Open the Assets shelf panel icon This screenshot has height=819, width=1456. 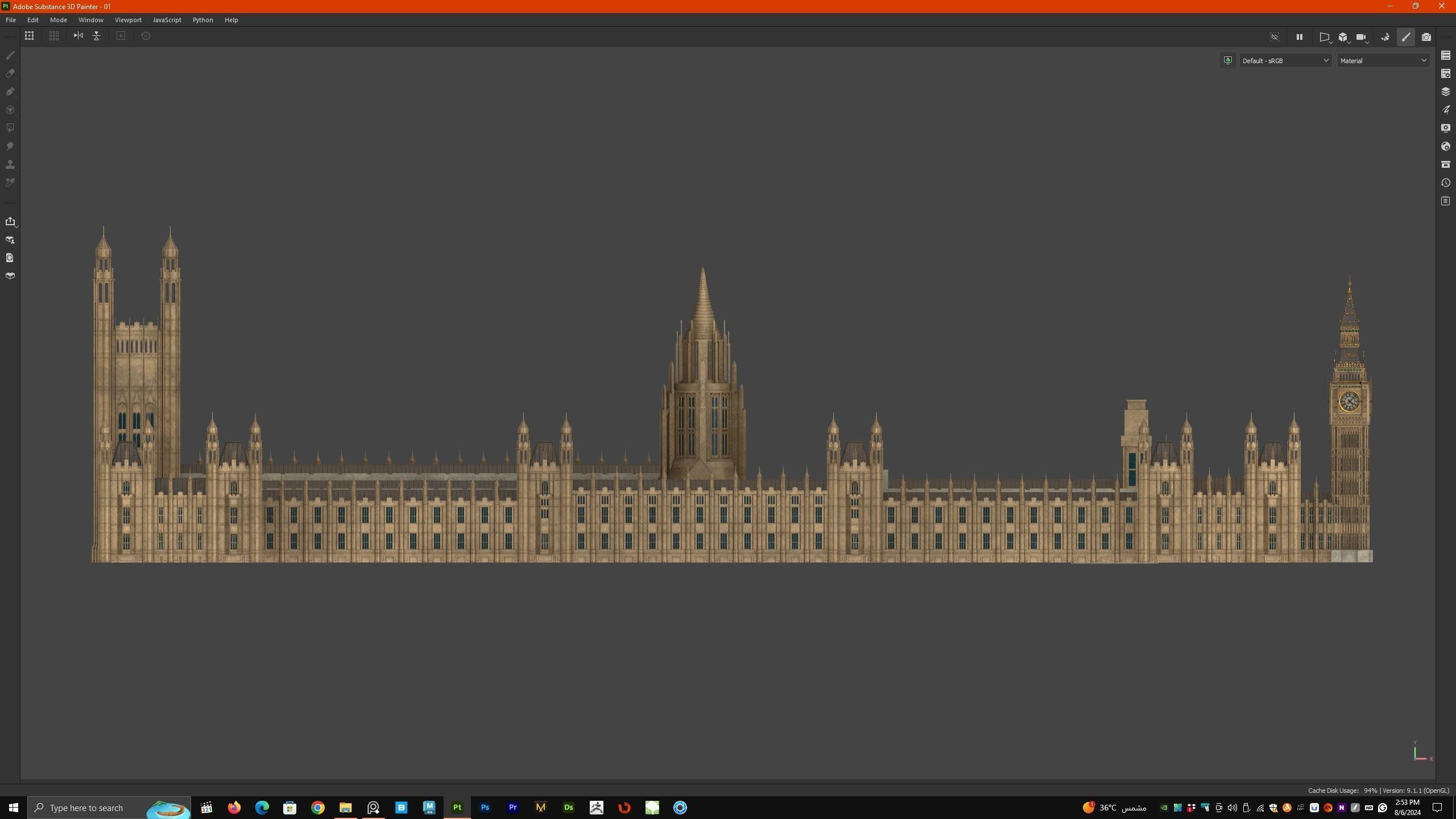tap(1446, 164)
